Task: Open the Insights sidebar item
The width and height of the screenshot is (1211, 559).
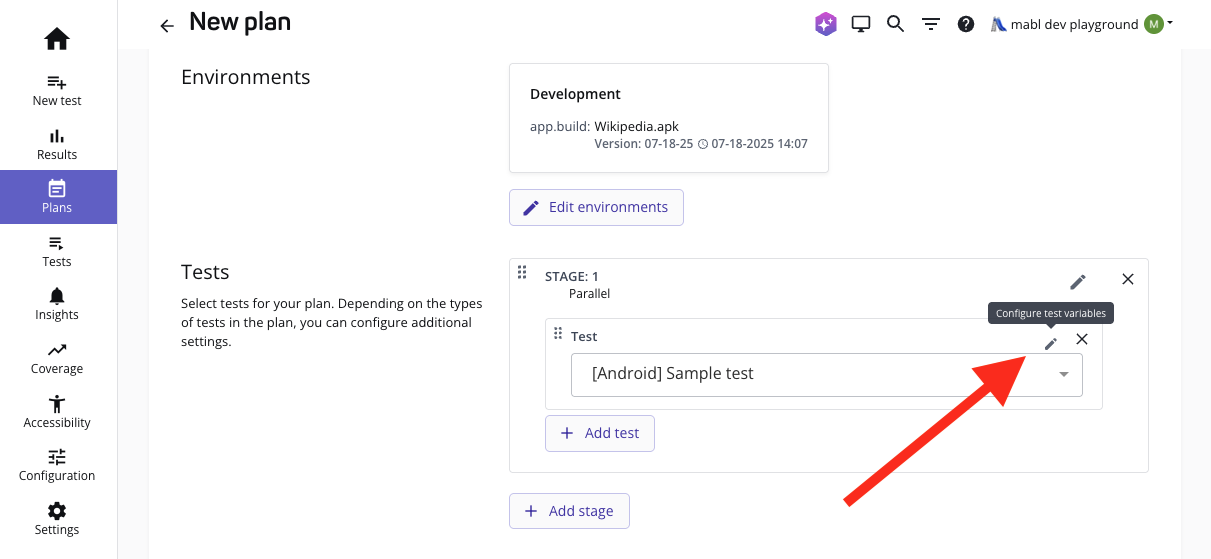Action: (57, 304)
